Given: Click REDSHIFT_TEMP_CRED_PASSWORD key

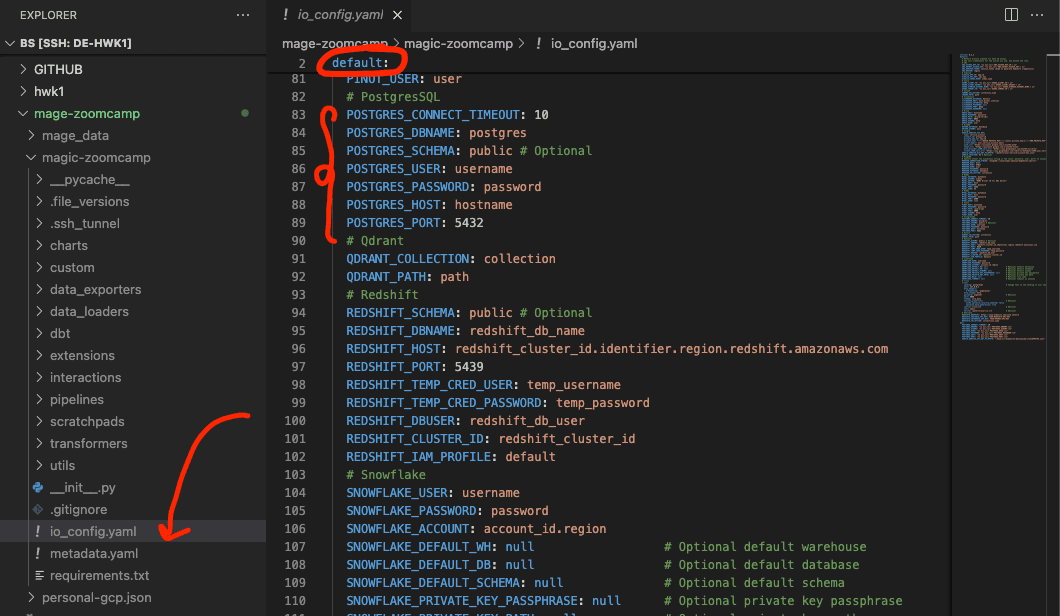Looking at the screenshot, I should (x=443, y=403).
